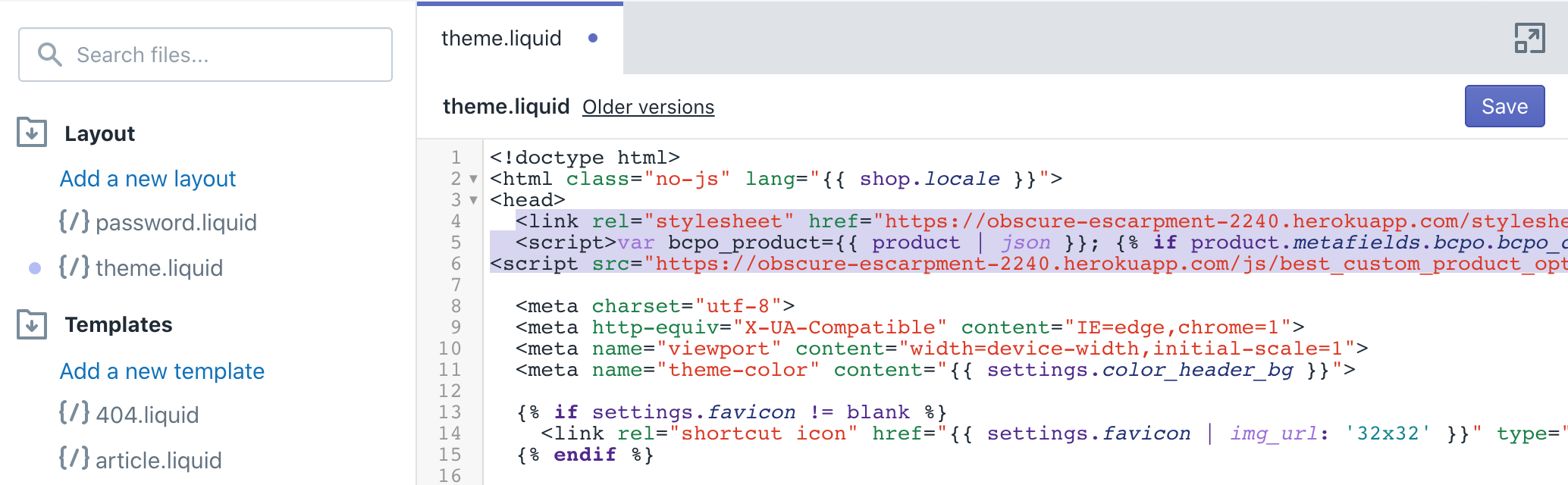
Task: Collapse the head tag fold arrow on line 3
Action: (x=473, y=201)
